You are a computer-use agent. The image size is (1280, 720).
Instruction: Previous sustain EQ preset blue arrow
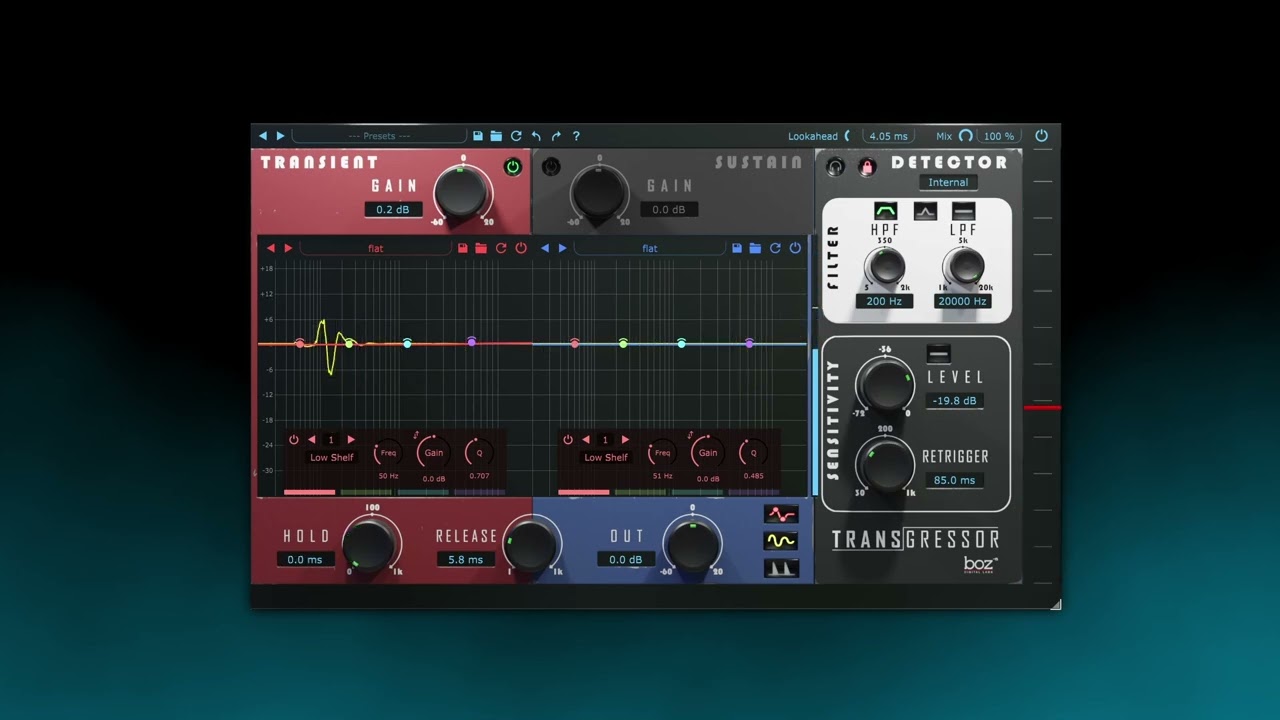point(545,248)
